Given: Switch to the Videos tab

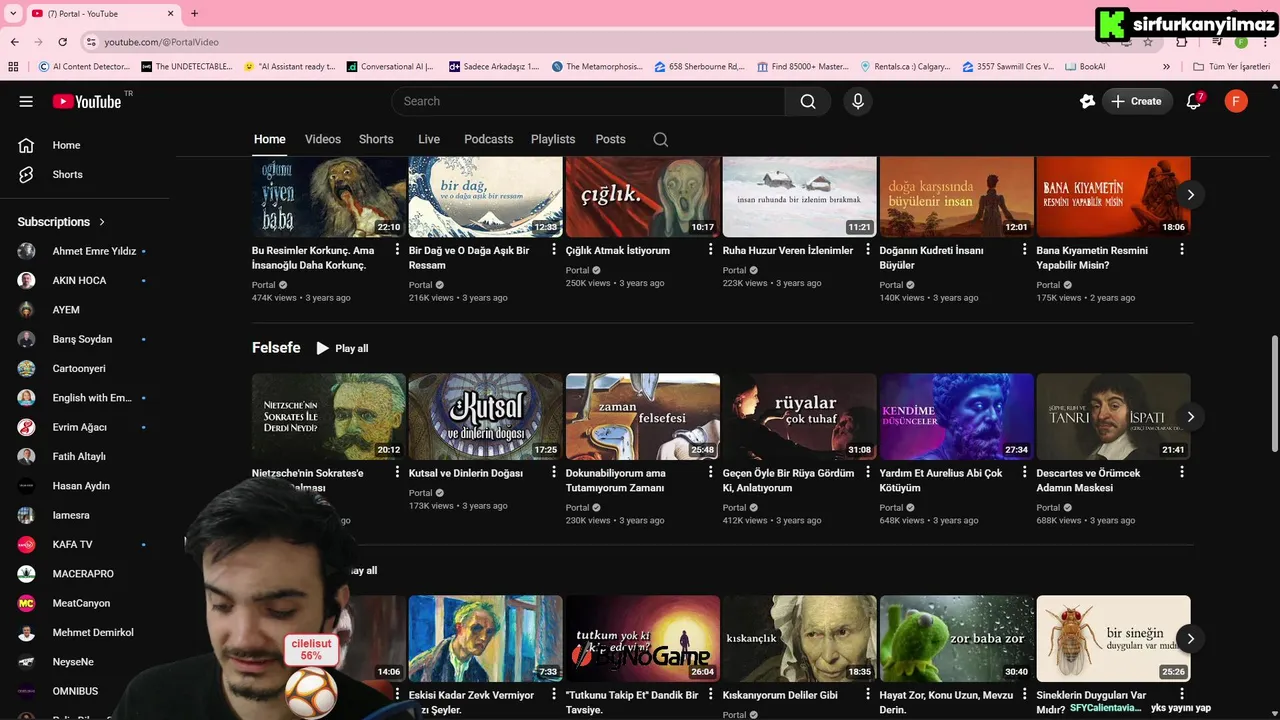Looking at the screenshot, I should [x=323, y=139].
